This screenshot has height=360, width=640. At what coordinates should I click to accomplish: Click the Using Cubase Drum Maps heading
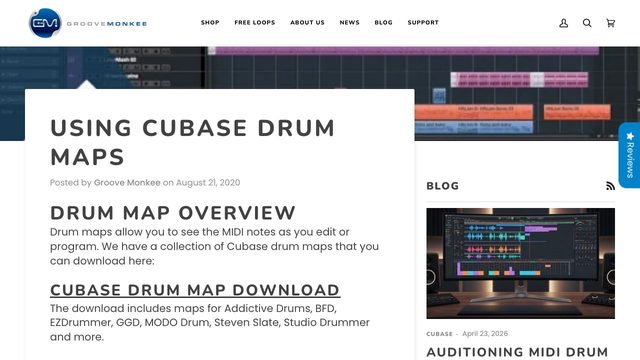point(192,142)
